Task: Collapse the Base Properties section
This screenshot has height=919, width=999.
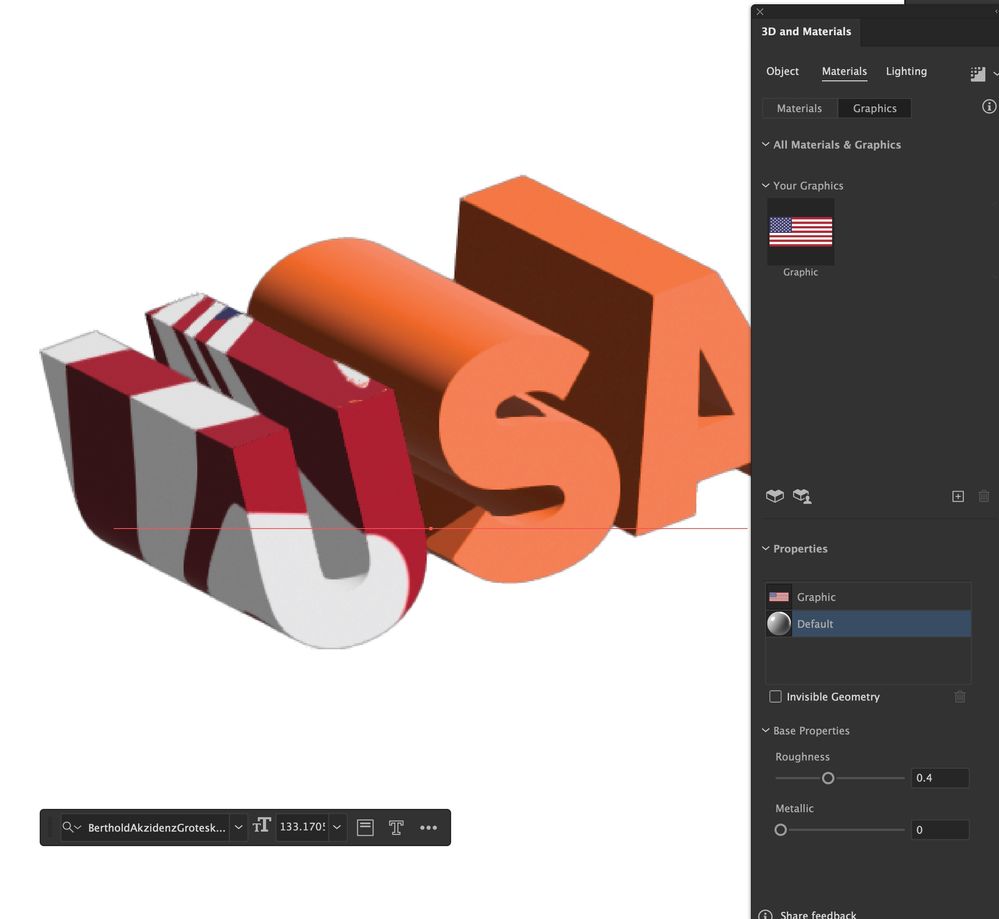Action: (x=765, y=730)
